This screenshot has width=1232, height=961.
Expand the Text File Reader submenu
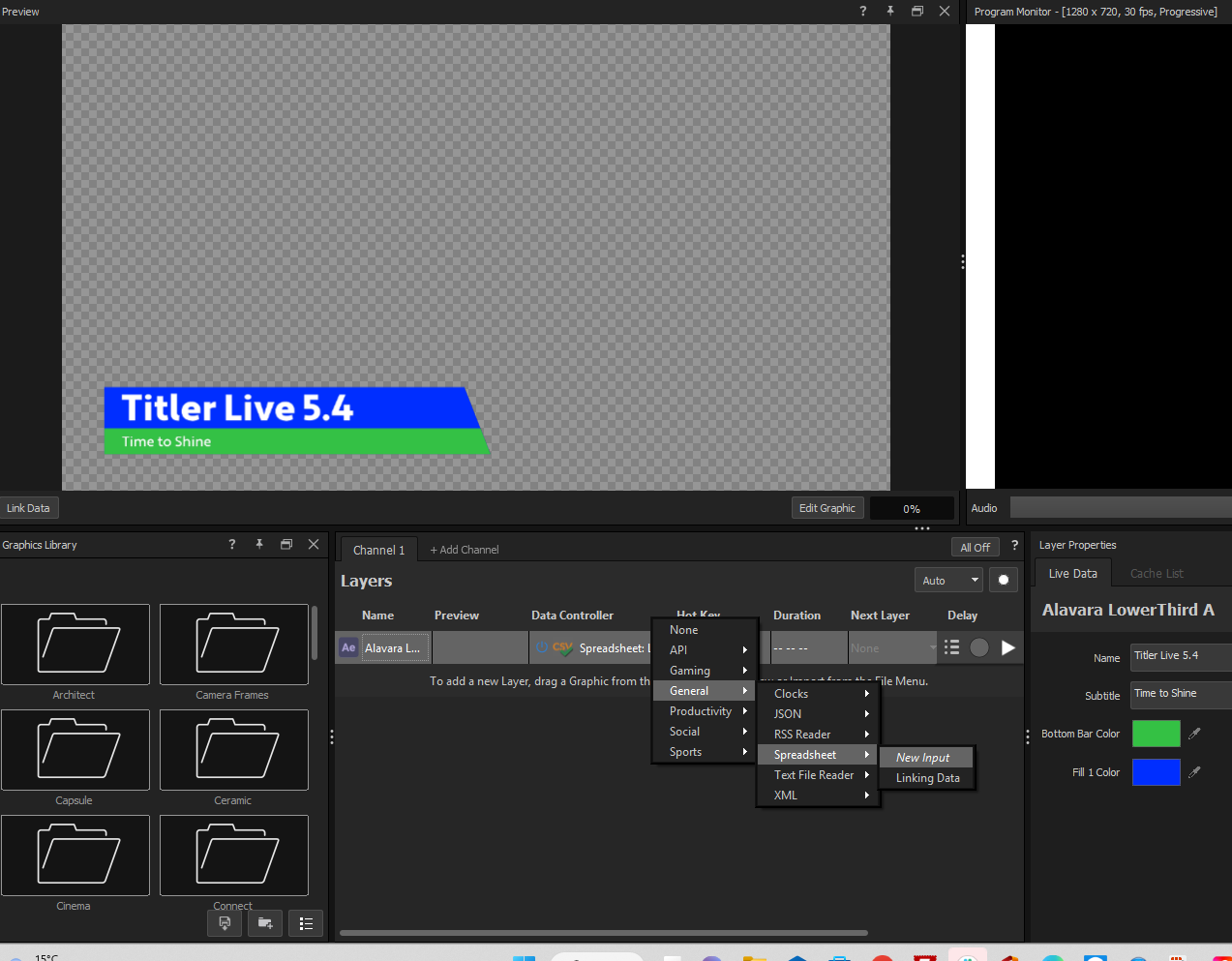[x=818, y=774]
